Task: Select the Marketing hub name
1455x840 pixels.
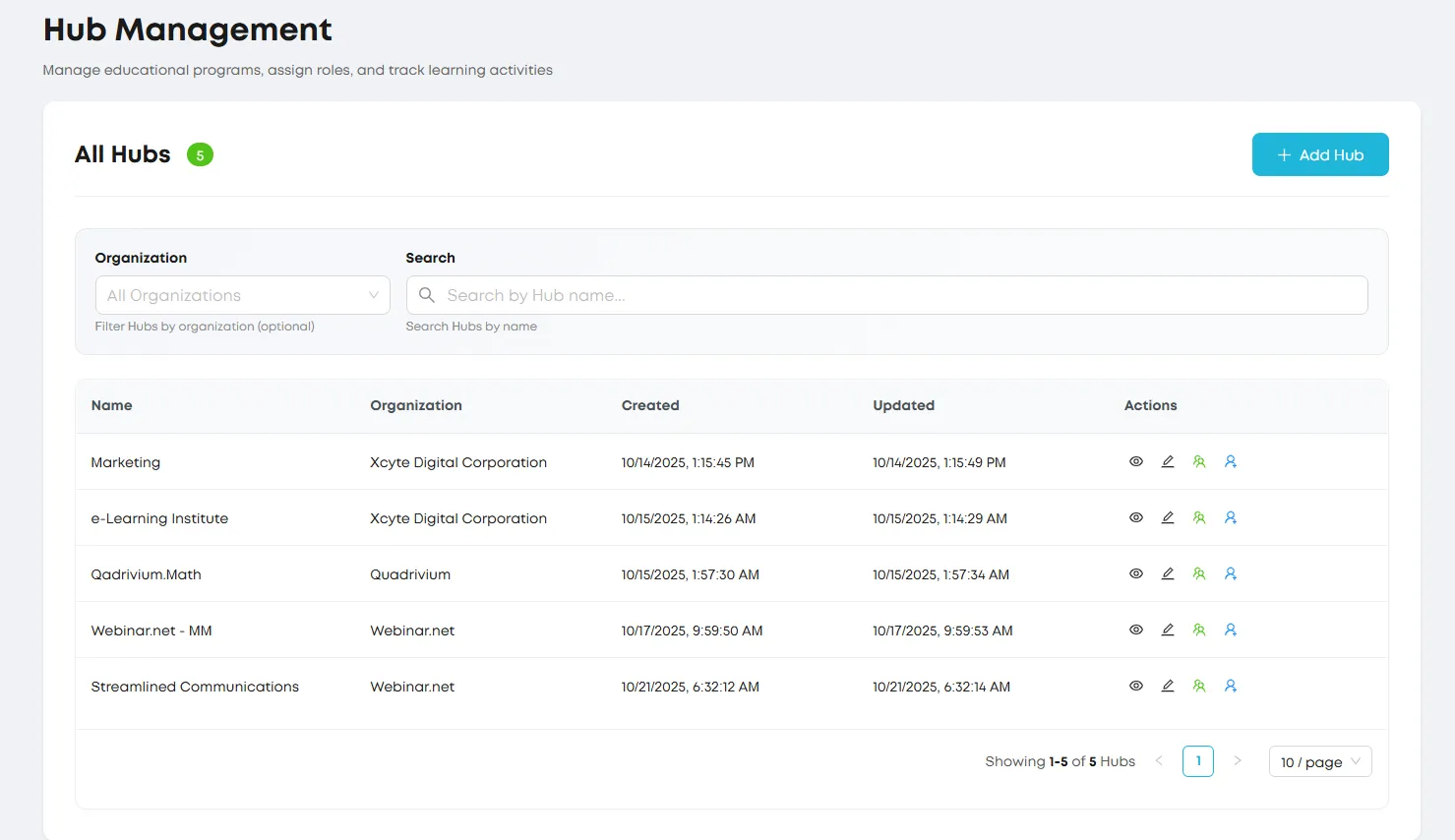Action: click(125, 462)
